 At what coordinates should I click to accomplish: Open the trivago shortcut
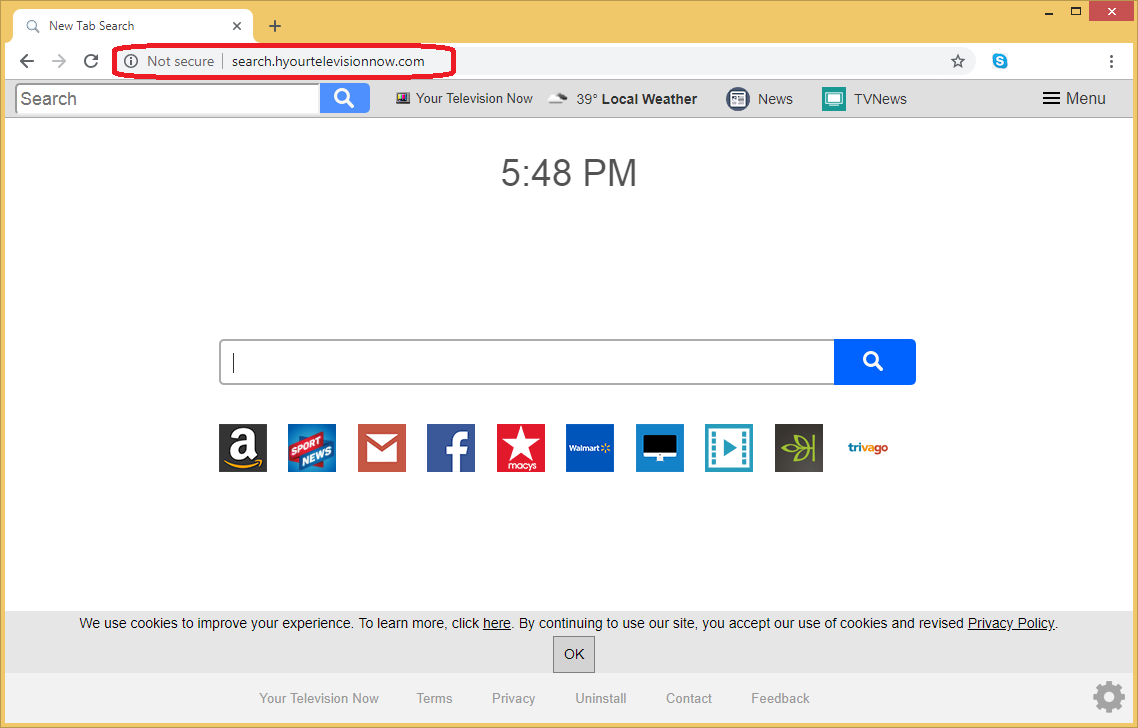868,448
